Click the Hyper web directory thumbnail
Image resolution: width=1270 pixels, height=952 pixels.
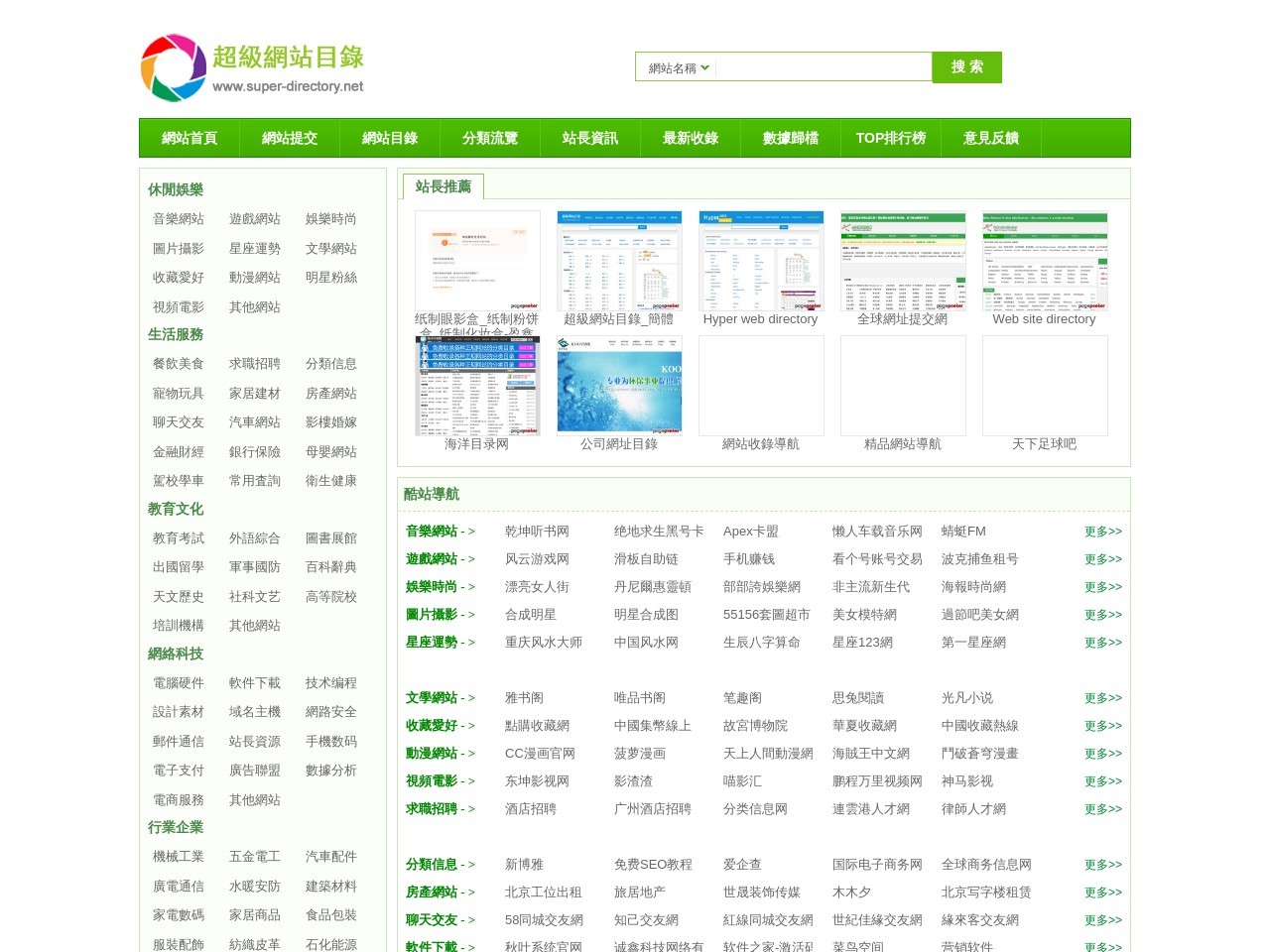coord(761,260)
